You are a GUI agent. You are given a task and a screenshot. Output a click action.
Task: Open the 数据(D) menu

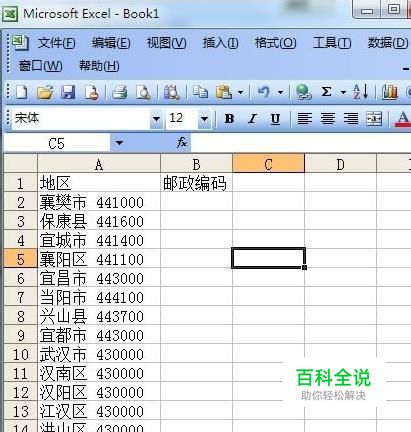(388, 43)
